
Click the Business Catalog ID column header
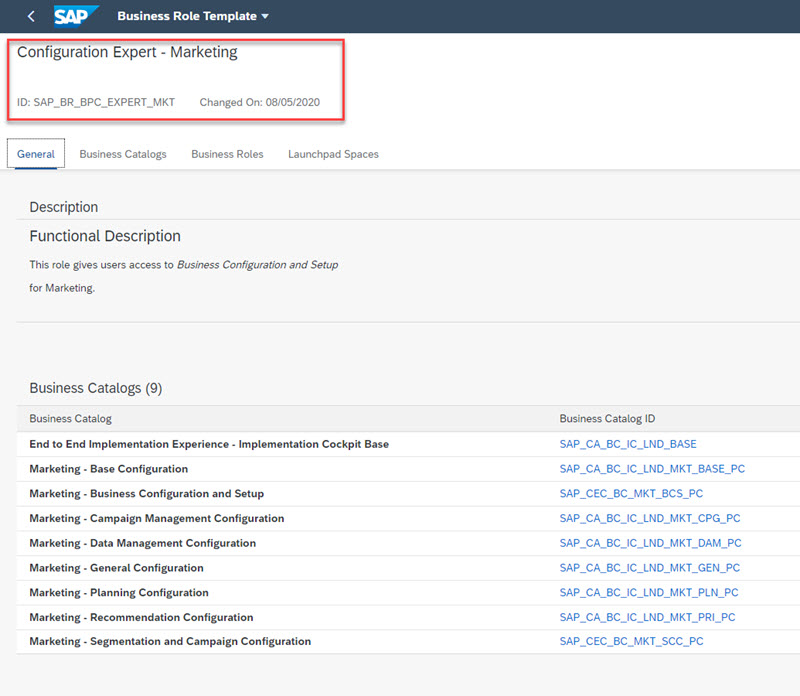607,418
